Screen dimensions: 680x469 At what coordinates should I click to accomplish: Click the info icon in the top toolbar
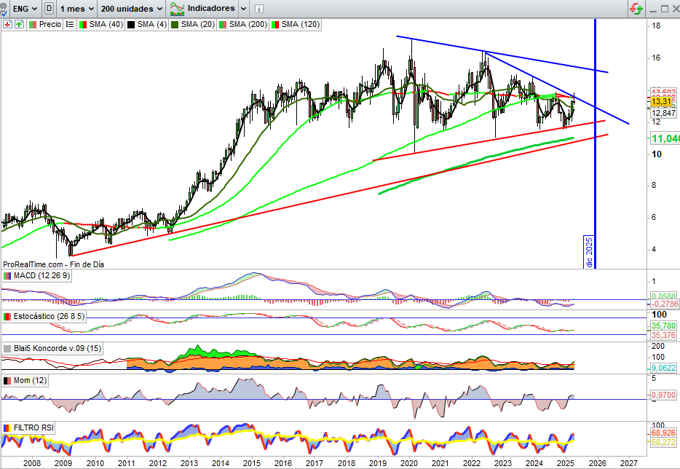pos(259,9)
